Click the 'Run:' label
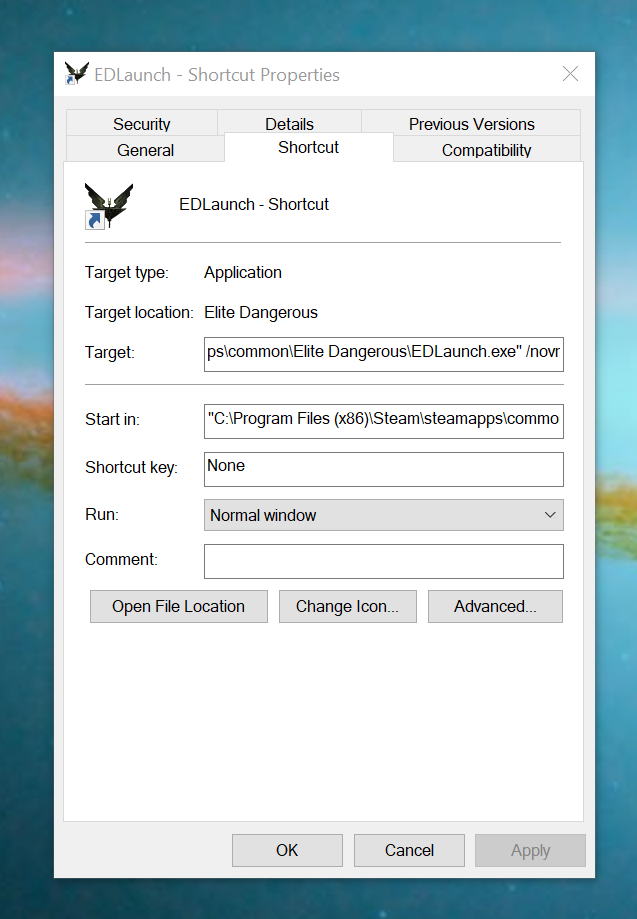Screen dimensions: 637x919 [x=102, y=514]
